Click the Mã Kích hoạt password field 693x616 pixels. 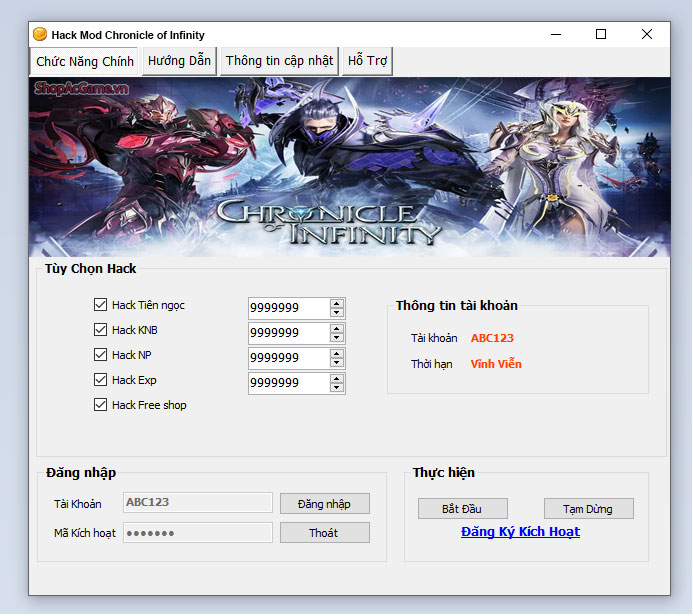(198, 533)
